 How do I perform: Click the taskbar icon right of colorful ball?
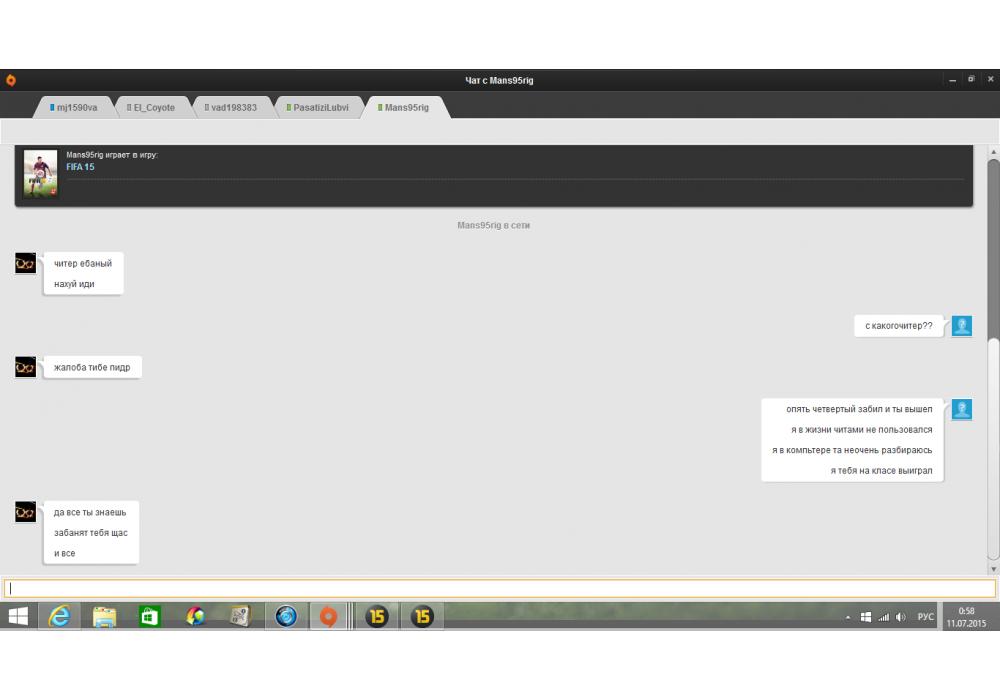240,616
